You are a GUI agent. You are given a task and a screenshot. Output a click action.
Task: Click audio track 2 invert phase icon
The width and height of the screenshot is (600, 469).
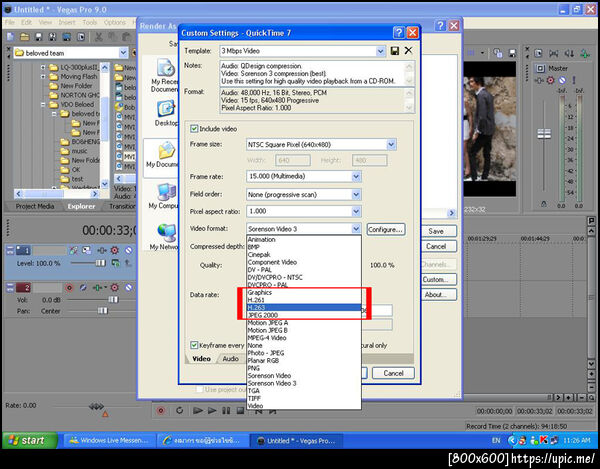point(83,287)
